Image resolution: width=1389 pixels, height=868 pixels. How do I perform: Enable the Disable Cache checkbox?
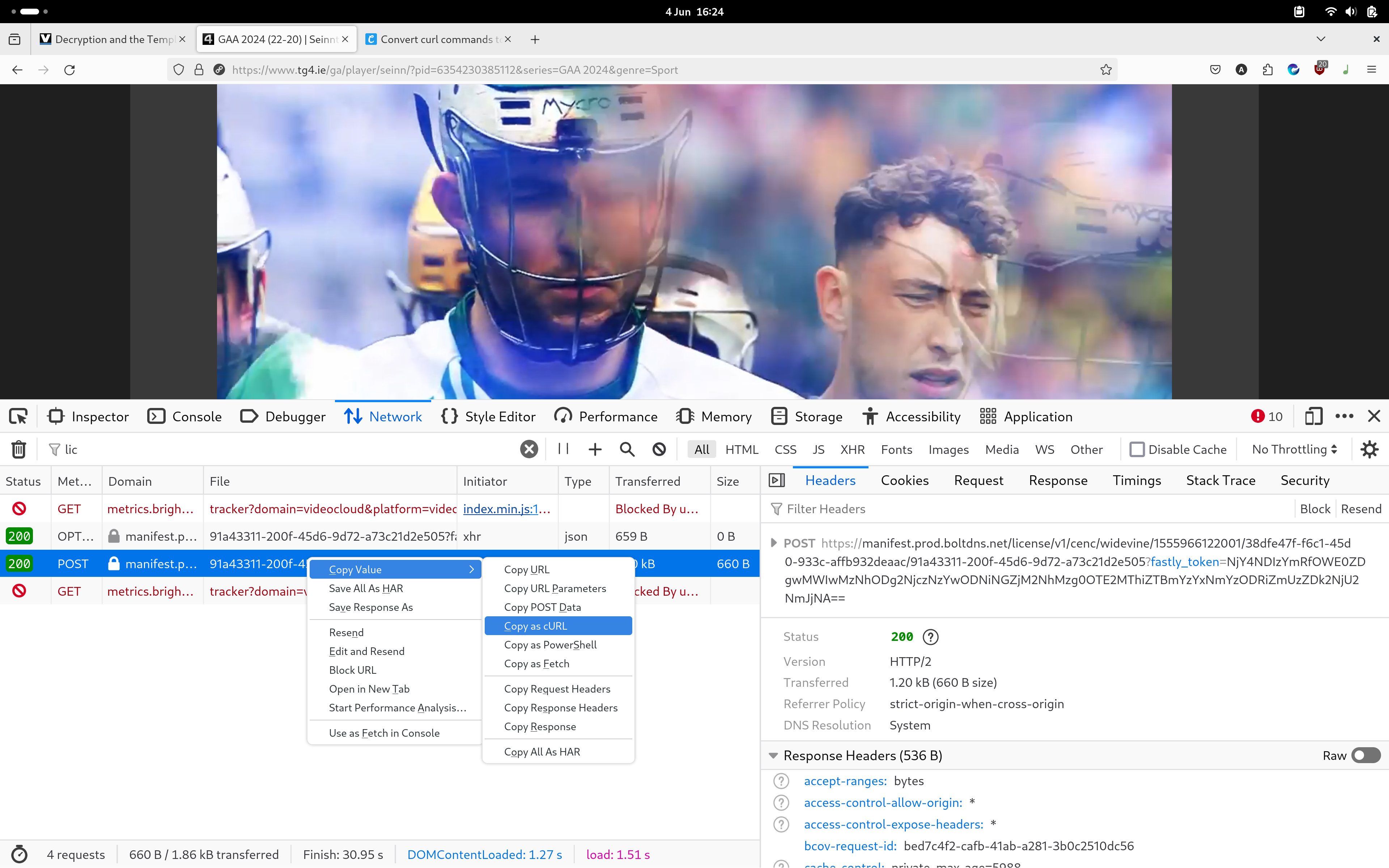[1137, 450]
